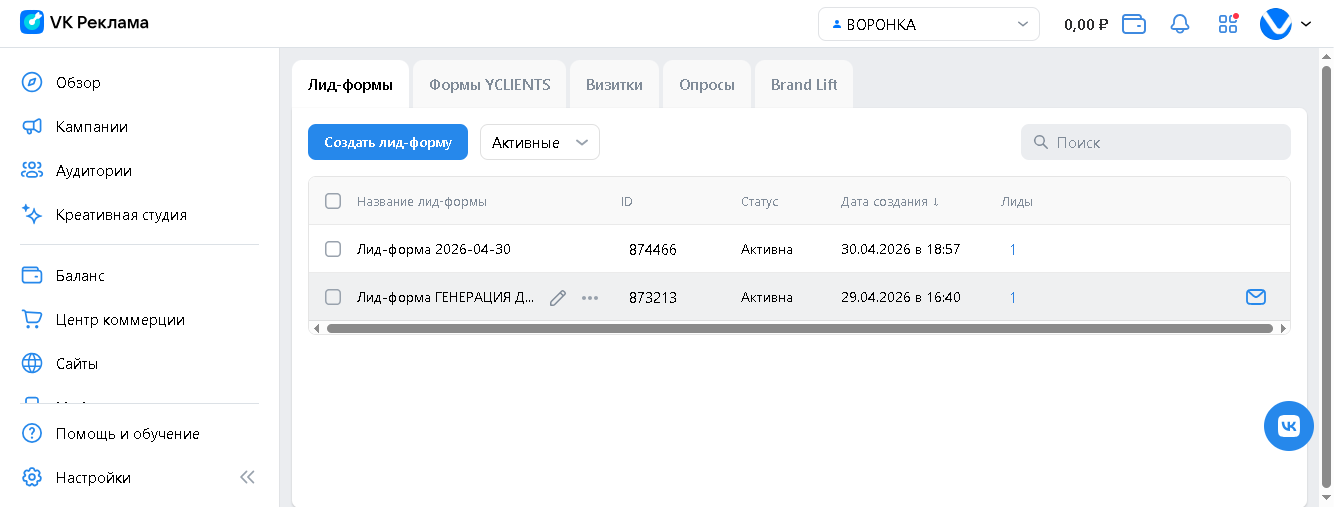Screen dimensions: 1334x507
Task: Open Обзор compass icon in sidebar
Action: 32,82
